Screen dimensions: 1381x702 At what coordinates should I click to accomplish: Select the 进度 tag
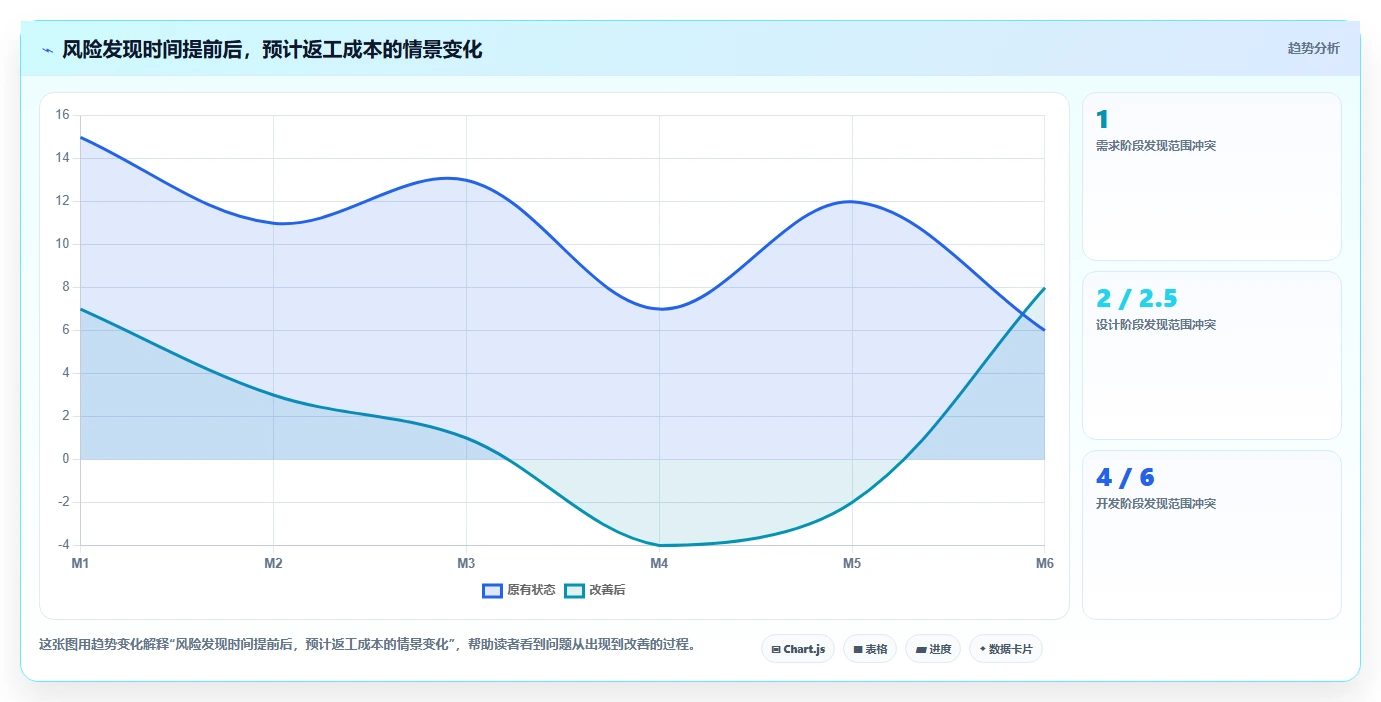(933, 649)
